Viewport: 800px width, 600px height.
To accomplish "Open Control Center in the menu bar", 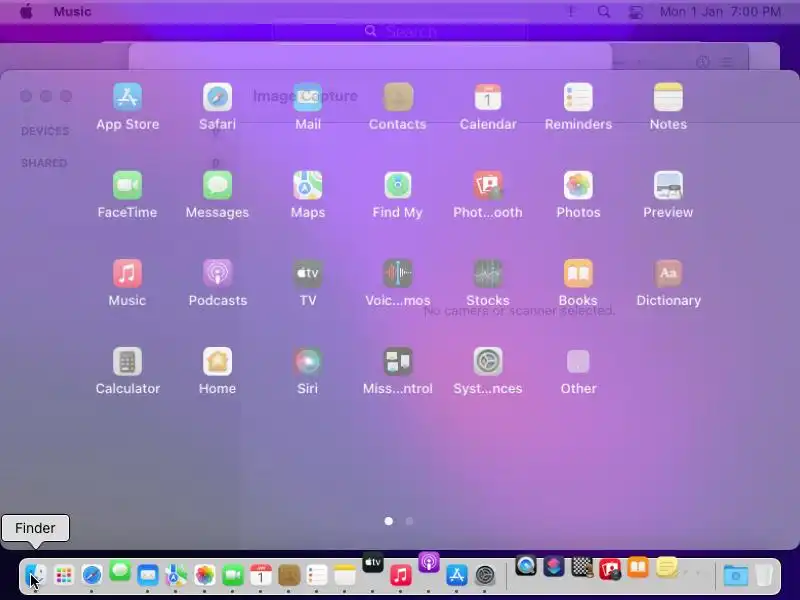I will [x=635, y=12].
